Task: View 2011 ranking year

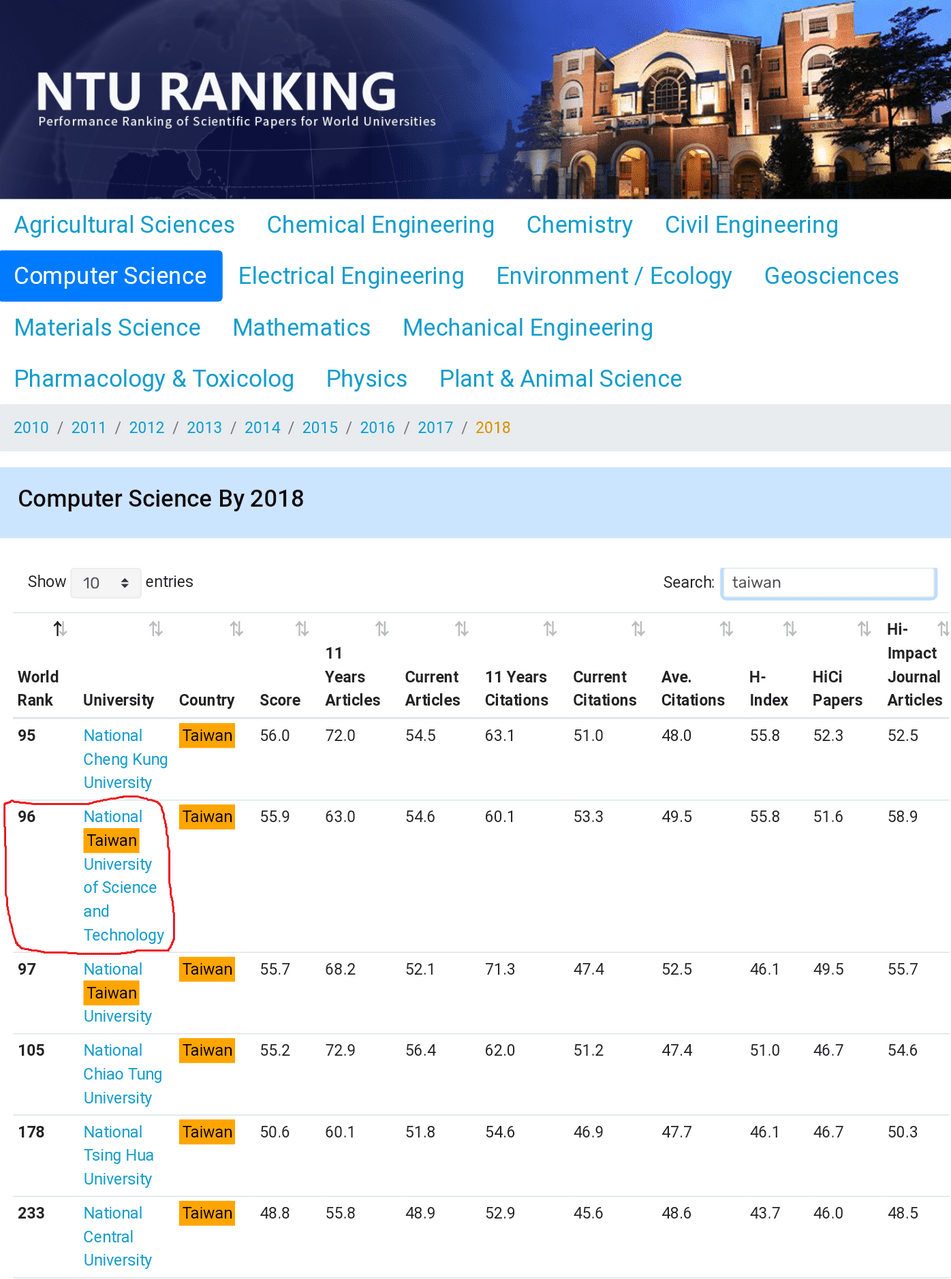Action: click(x=88, y=428)
